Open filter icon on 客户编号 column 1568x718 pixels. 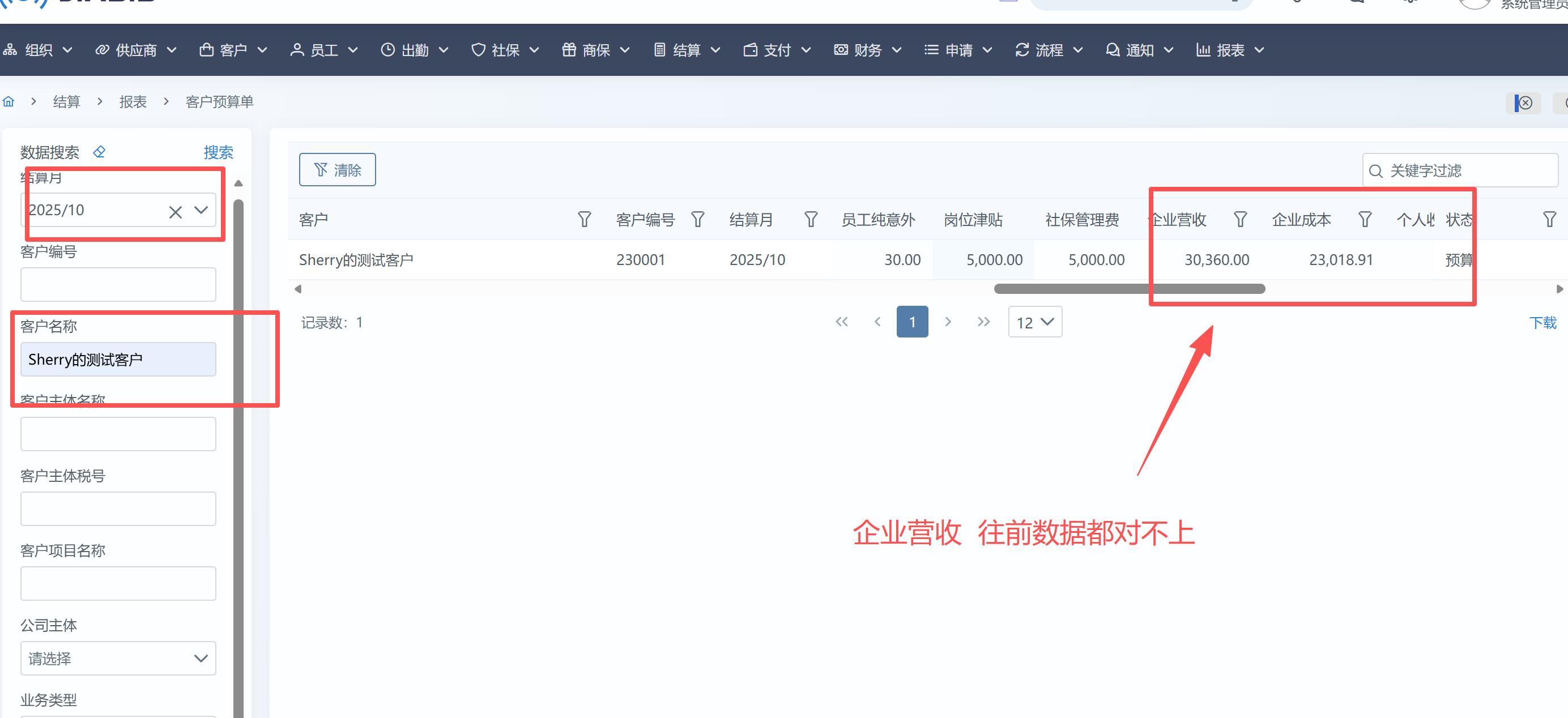pyautogui.click(x=697, y=219)
